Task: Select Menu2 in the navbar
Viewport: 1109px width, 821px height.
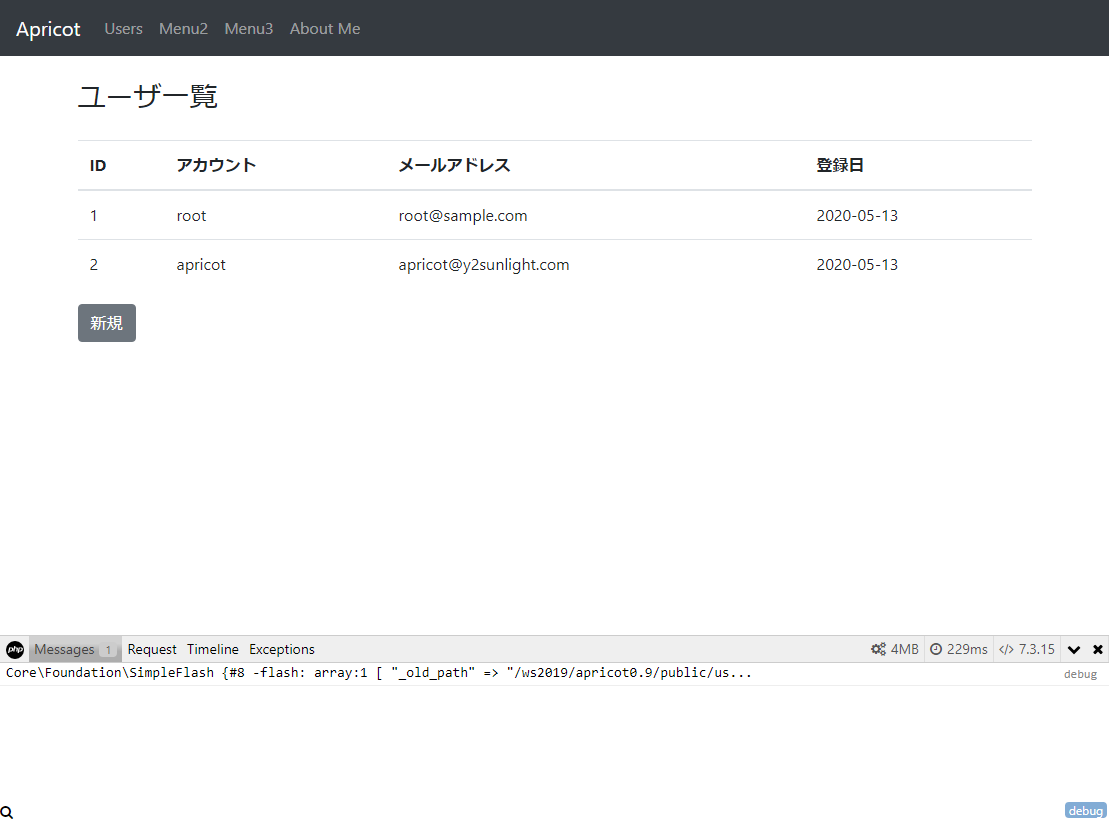Action: pyautogui.click(x=183, y=29)
